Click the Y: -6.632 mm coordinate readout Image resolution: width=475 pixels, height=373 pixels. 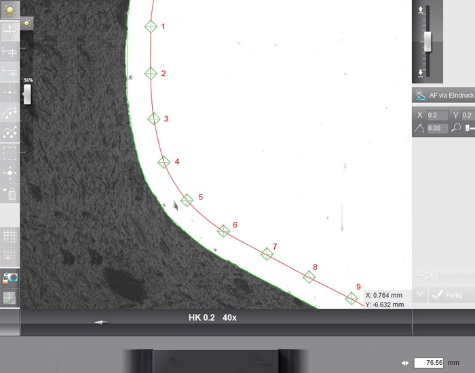tap(385, 305)
